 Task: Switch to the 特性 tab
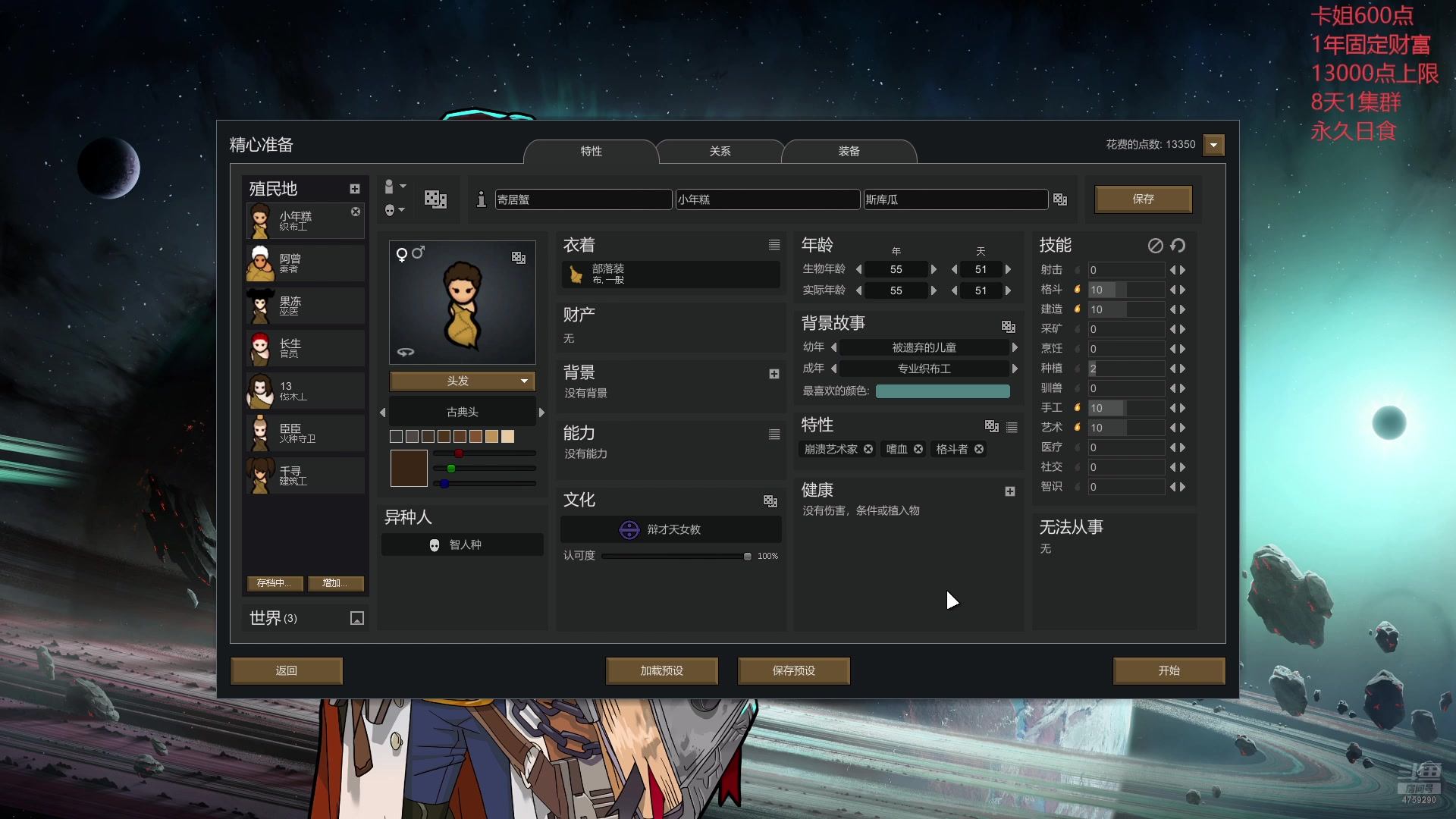[x=591, y=151]
